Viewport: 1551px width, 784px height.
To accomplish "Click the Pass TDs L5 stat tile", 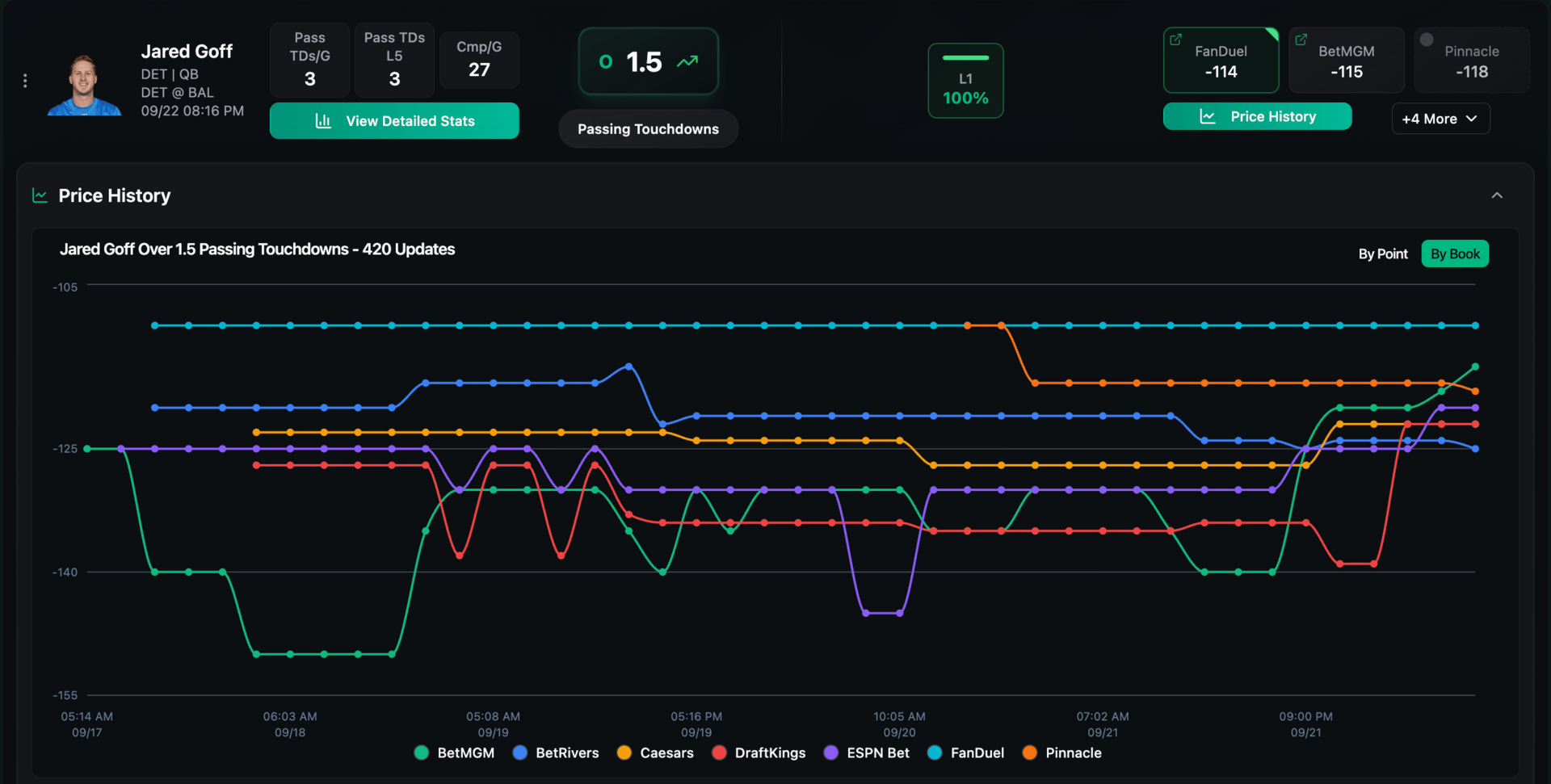I will coord(394,60).
